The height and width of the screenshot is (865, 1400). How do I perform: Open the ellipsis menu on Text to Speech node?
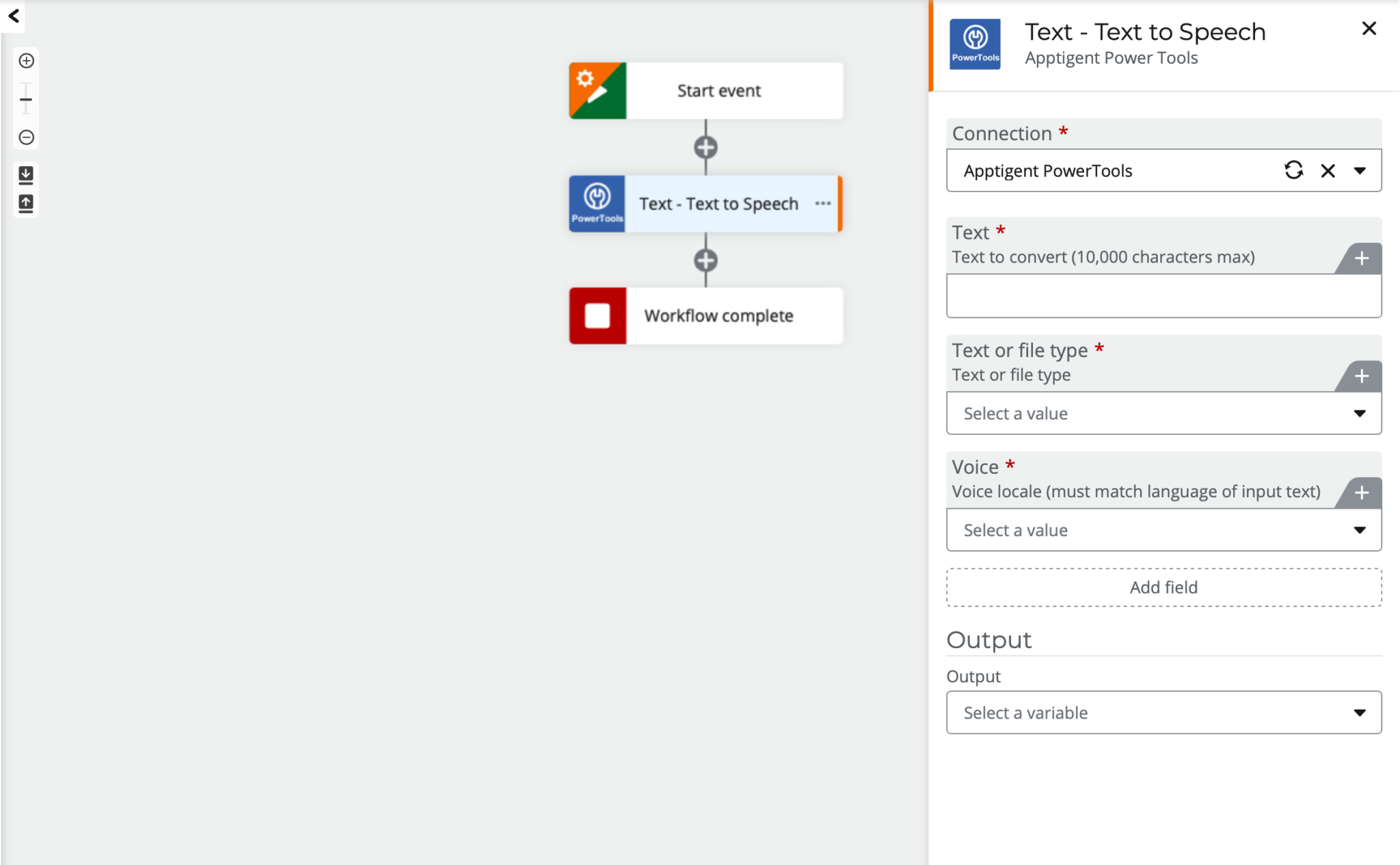tap(823, 203)
